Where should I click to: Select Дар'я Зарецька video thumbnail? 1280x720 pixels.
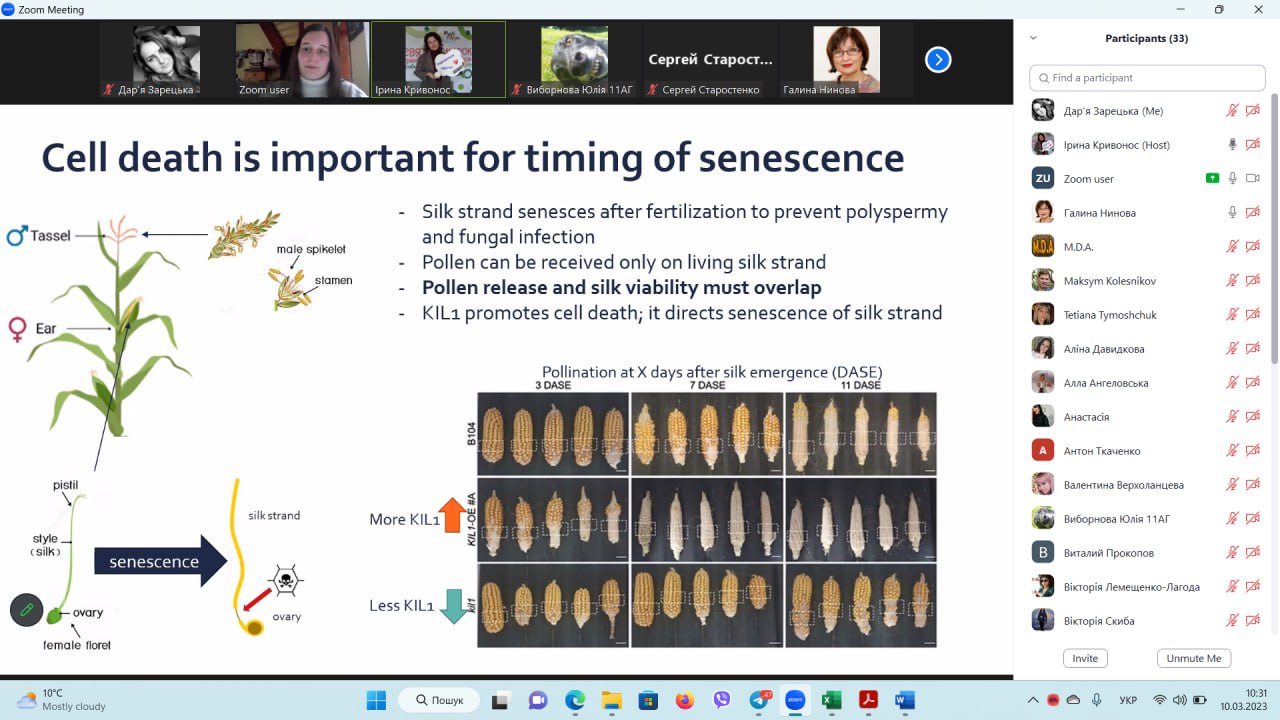[x=166, y=60]
